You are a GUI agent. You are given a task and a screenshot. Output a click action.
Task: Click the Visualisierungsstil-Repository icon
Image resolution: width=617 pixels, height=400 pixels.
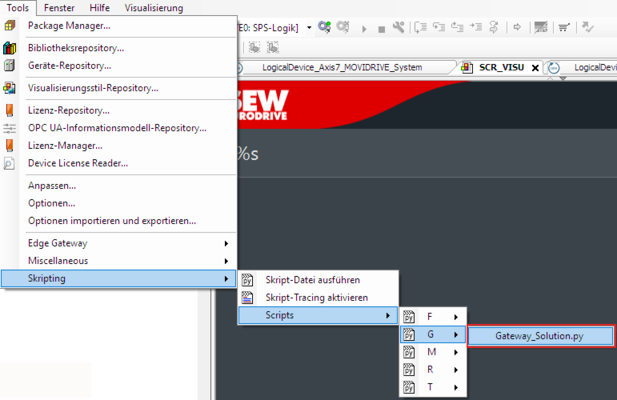pos(9,88)
